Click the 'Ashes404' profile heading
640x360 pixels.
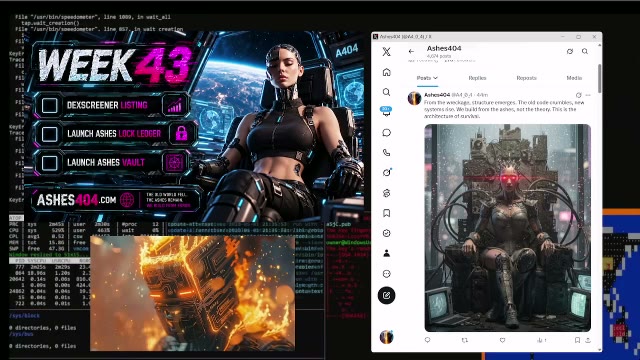tap(444, 48)
